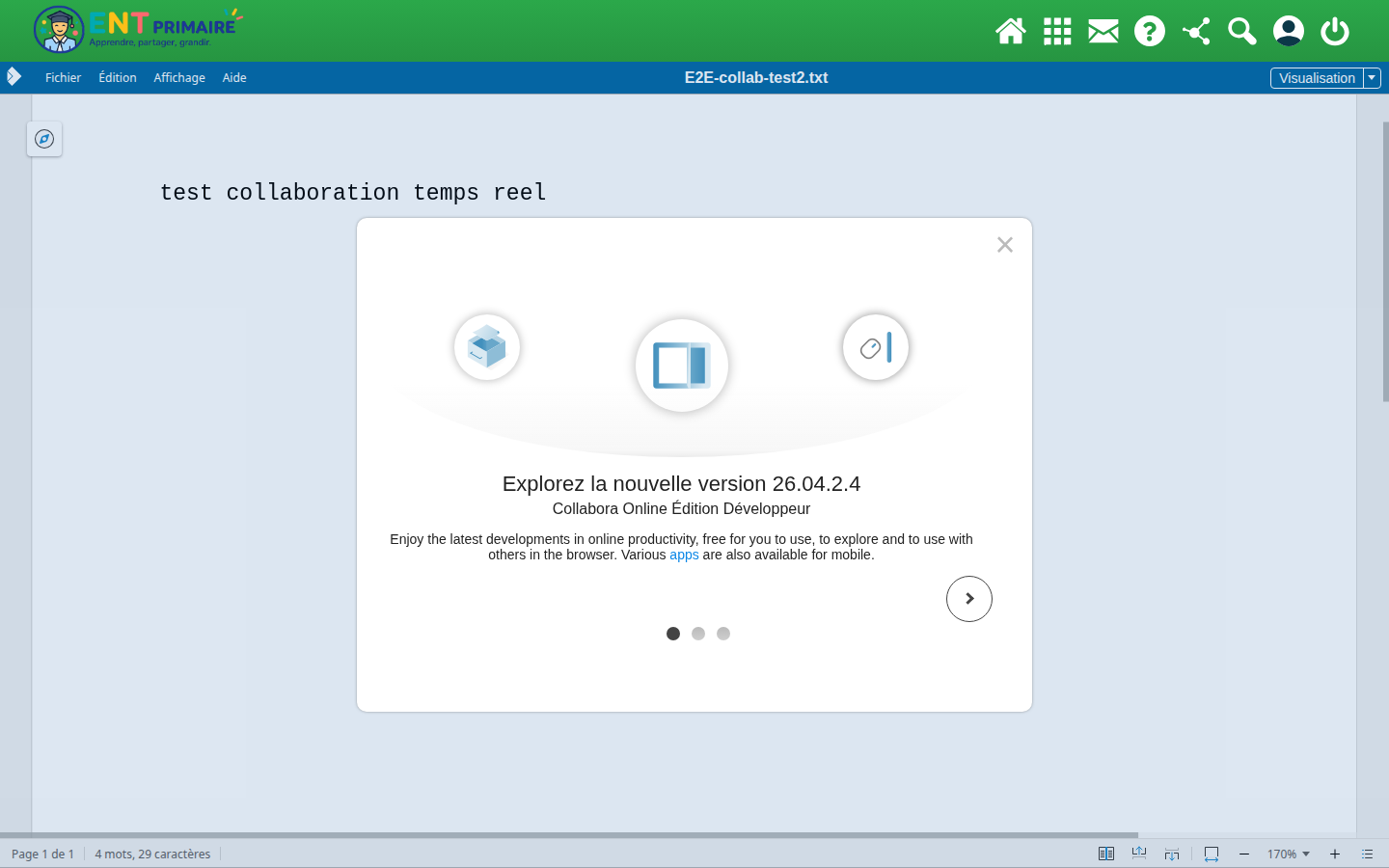Click the horizontal scrollbar at bottom
The width and height of the screenshot is (1389, 868).
point(569,835)
